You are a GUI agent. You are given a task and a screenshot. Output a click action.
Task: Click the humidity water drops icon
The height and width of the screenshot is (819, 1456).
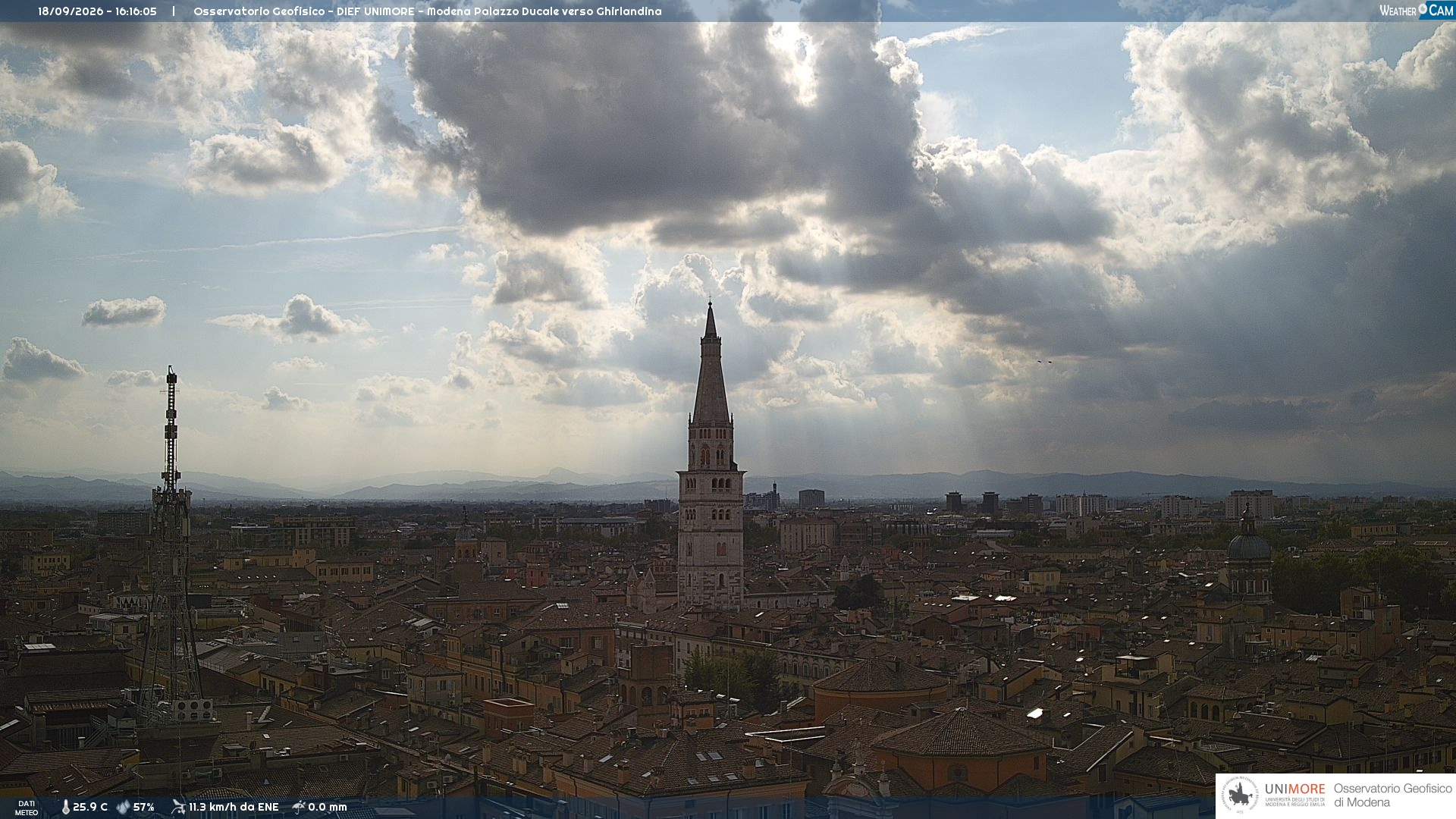click(123, 807)
